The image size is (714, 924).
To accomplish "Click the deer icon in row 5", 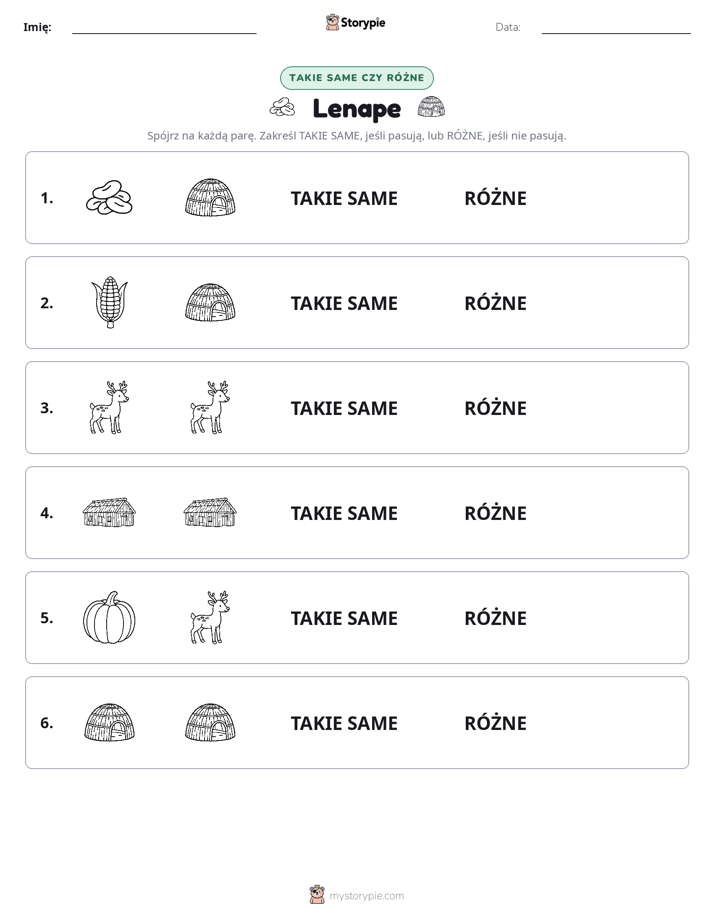I will (x=210, y=618).
